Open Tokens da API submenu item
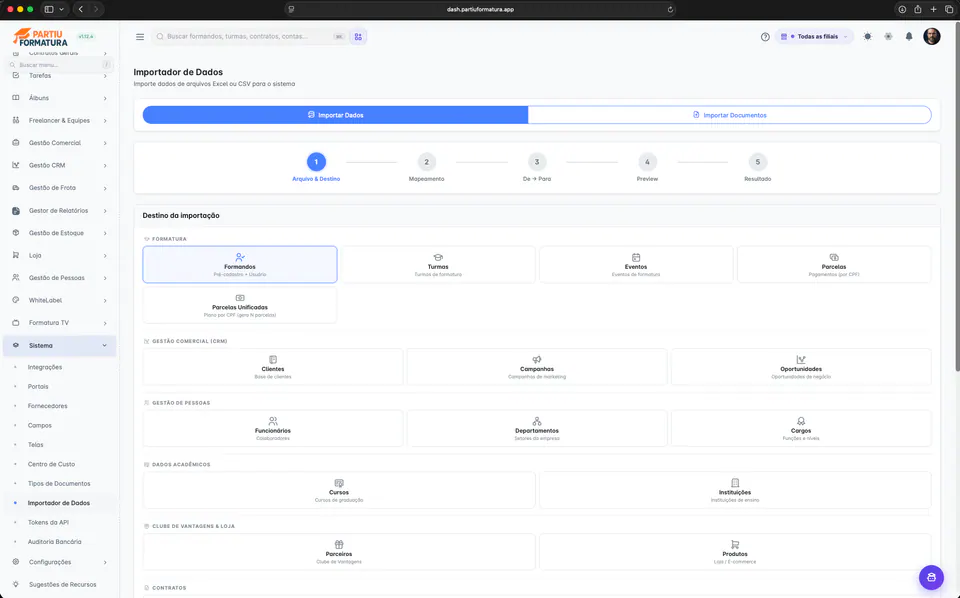Viewport: 960px width, 598px height. pos(48,523)
